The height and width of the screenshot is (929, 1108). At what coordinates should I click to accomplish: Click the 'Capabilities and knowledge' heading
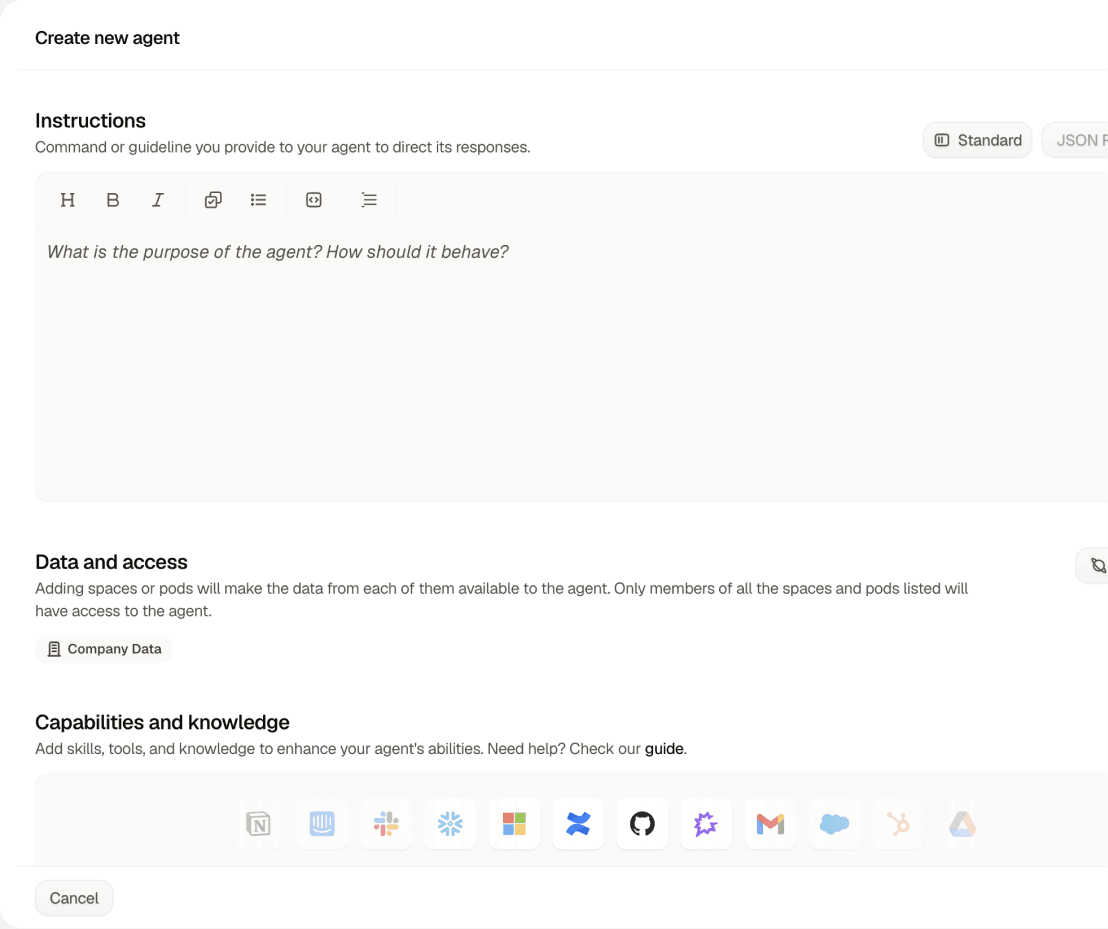163,723
